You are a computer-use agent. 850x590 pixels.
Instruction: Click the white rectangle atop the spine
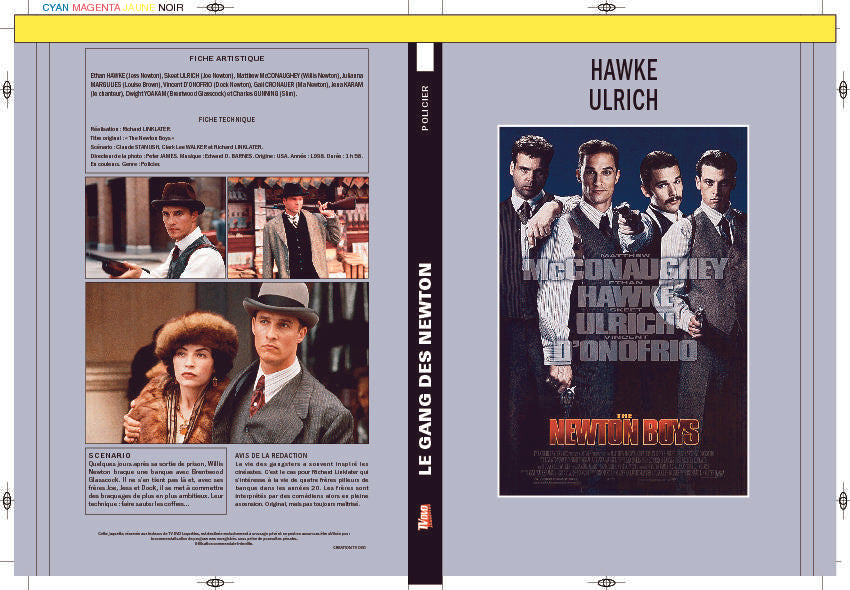pos(425,57)
